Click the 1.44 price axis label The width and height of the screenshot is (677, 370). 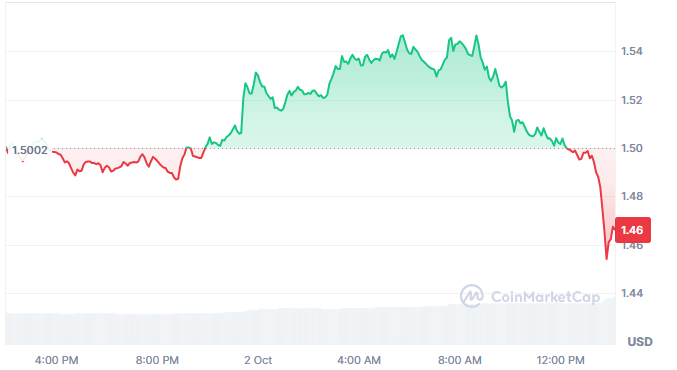[632, 294]
